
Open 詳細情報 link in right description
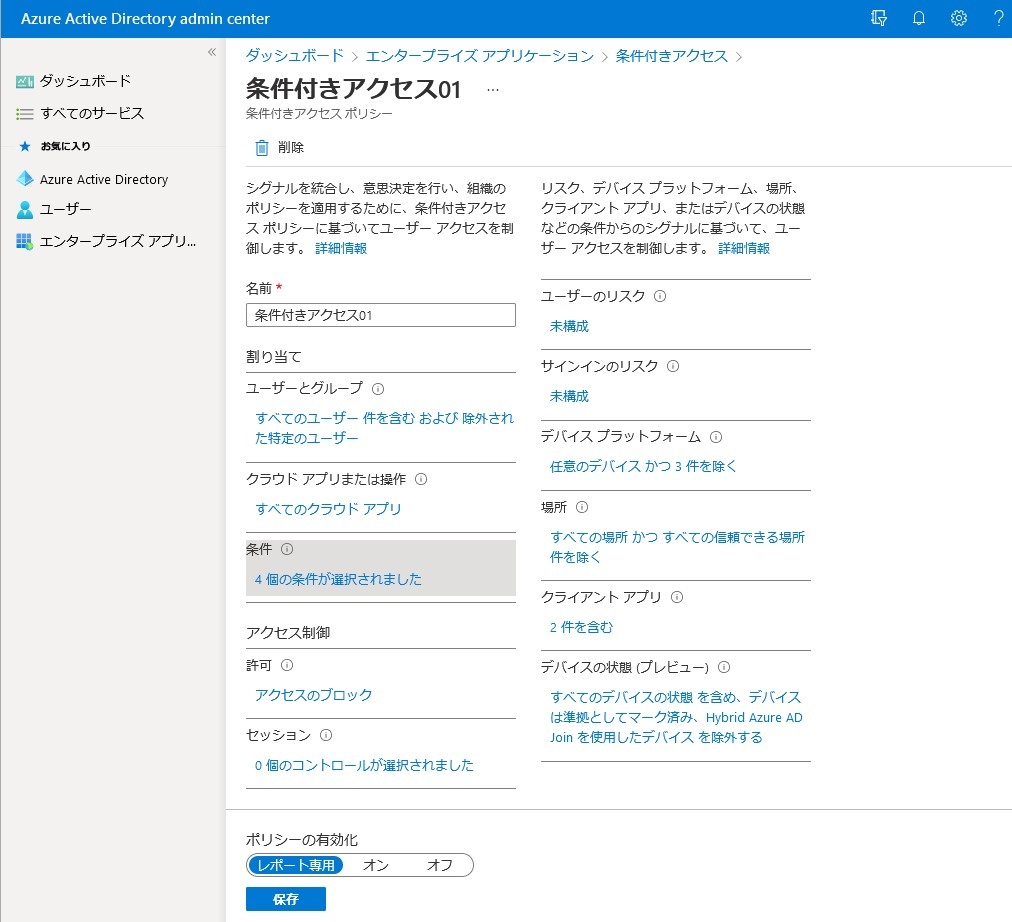744,248
